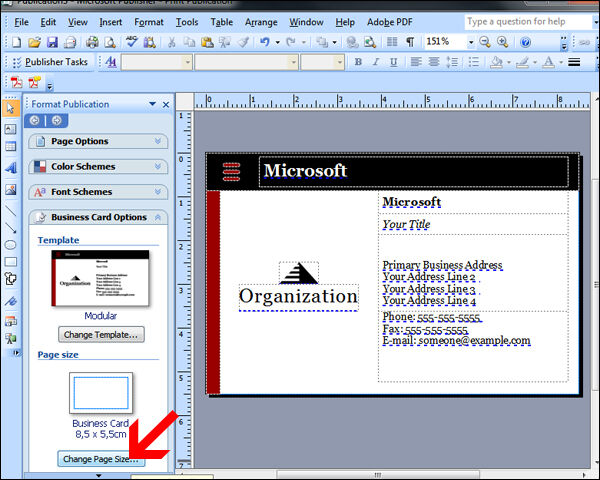Click the Change Template button
Viewport: 600px width, 480px height.
coord(101,335)
